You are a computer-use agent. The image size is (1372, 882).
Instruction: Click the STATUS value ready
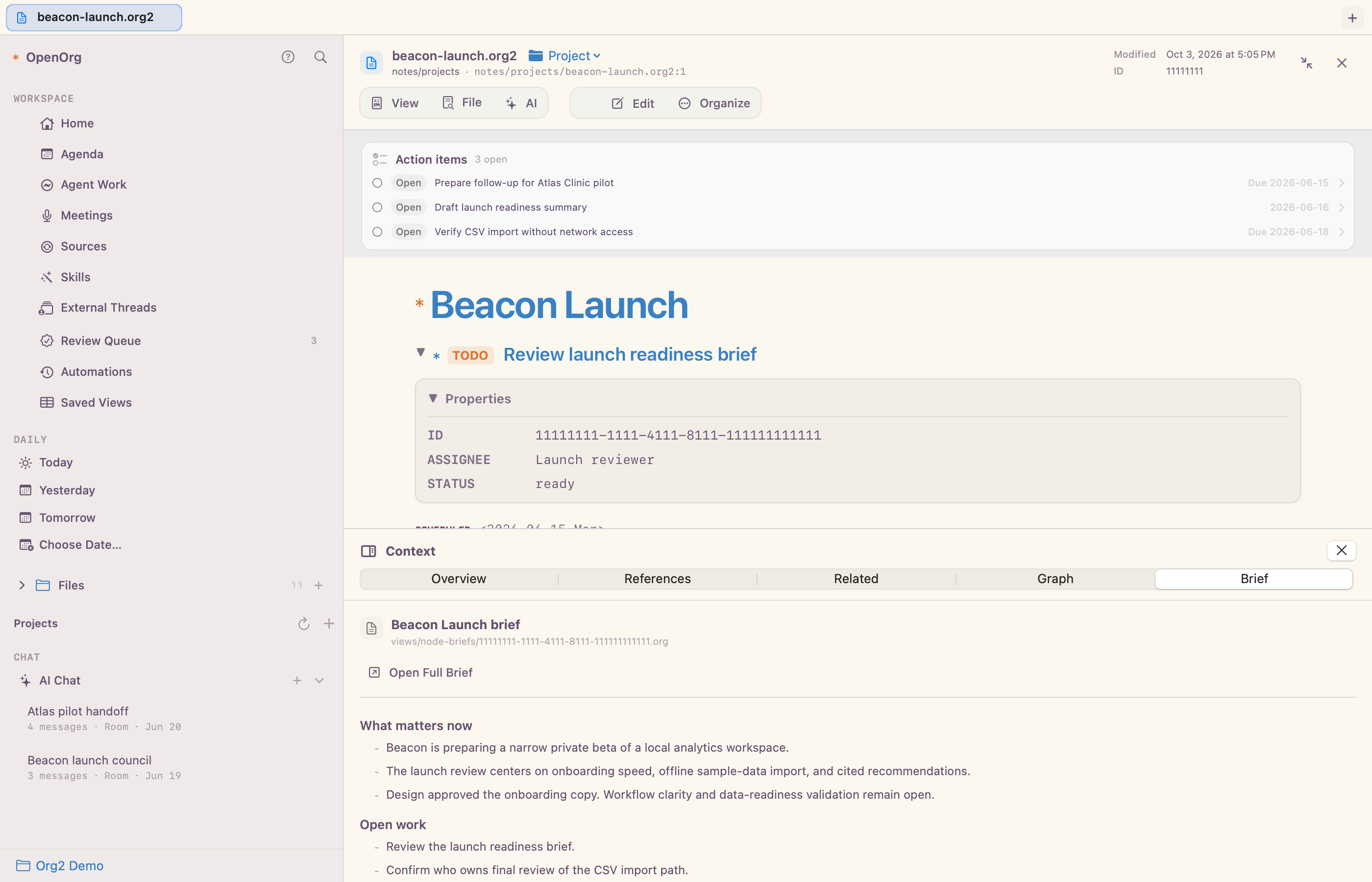[555, 484]
